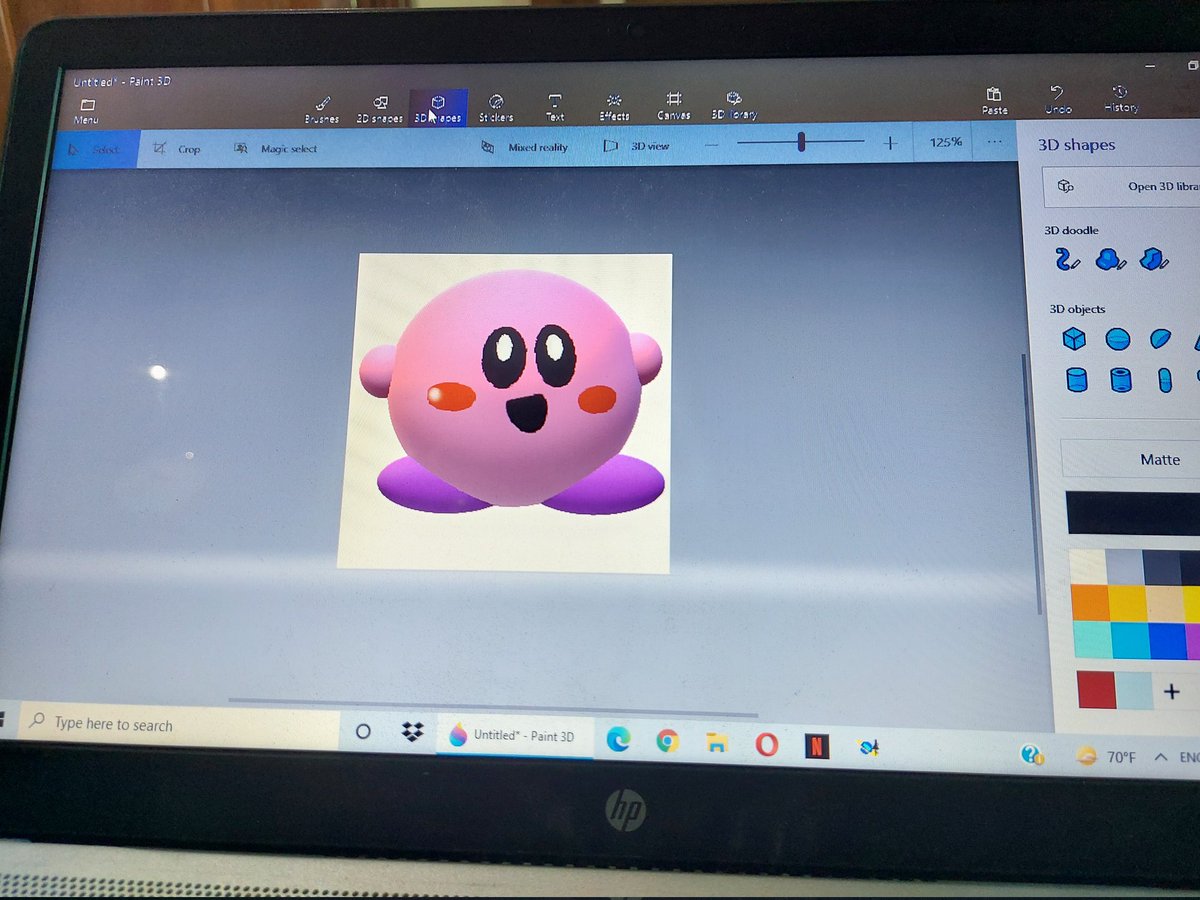The height and width of the screenshot is (900, 1200).
Task: Toggle Mixed reality mode
Action: click(x=524, y=147)
